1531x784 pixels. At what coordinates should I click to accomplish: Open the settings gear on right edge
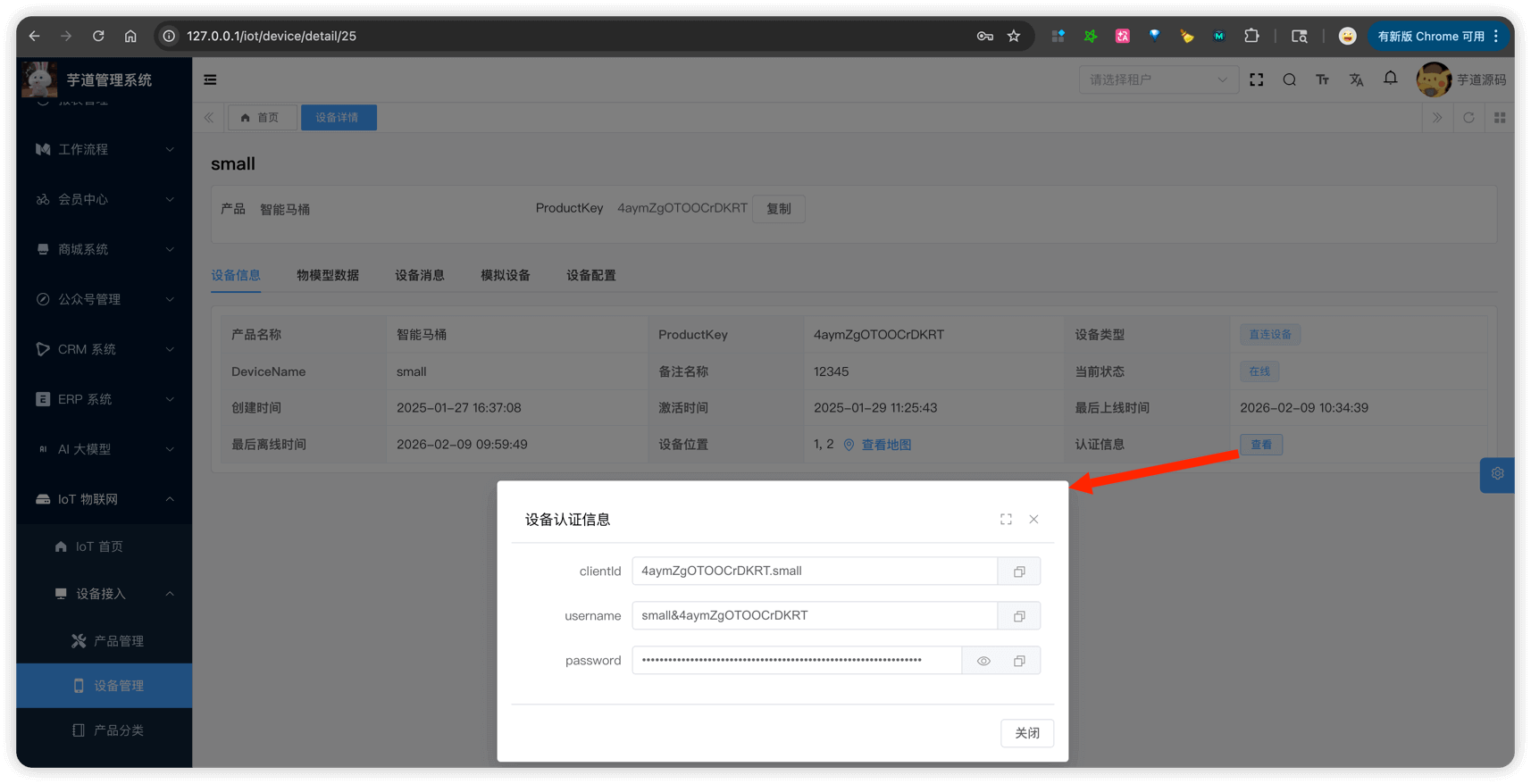pos(1497,474)
